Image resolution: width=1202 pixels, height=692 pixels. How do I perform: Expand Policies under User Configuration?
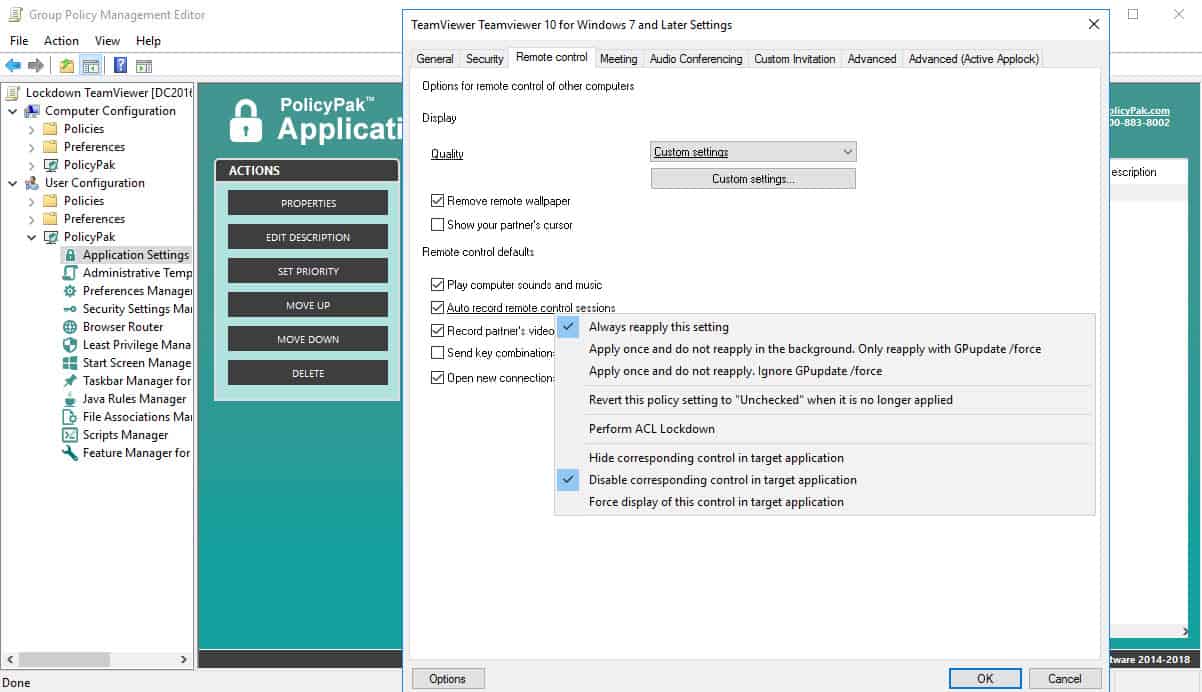(x=31, y=201)
